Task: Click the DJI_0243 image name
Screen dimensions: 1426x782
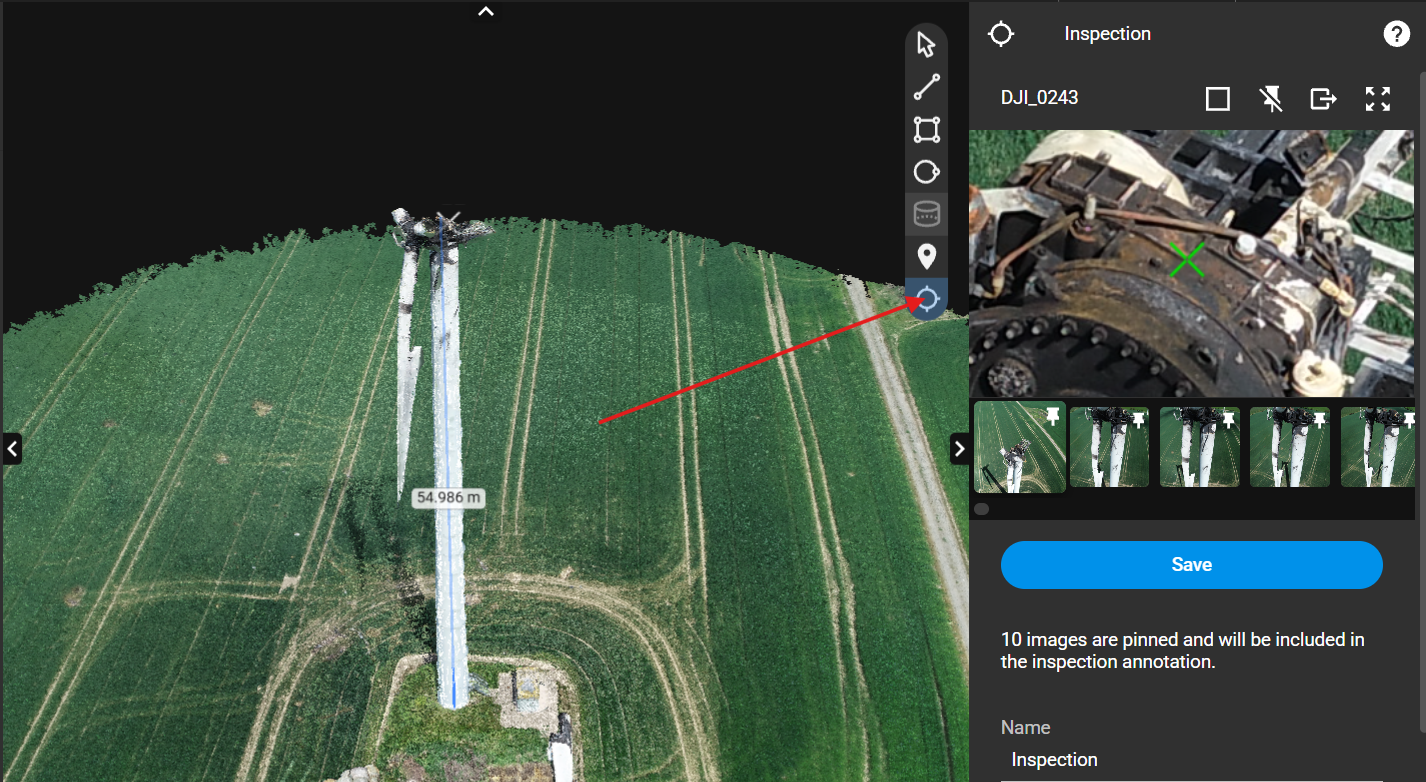Action: pyautogui.click(x=1039, y=98)
